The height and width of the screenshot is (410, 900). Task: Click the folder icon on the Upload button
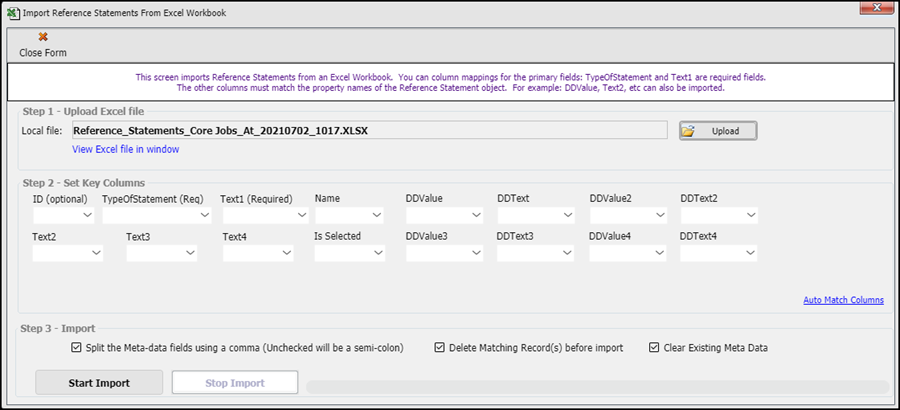coord(688,131)
